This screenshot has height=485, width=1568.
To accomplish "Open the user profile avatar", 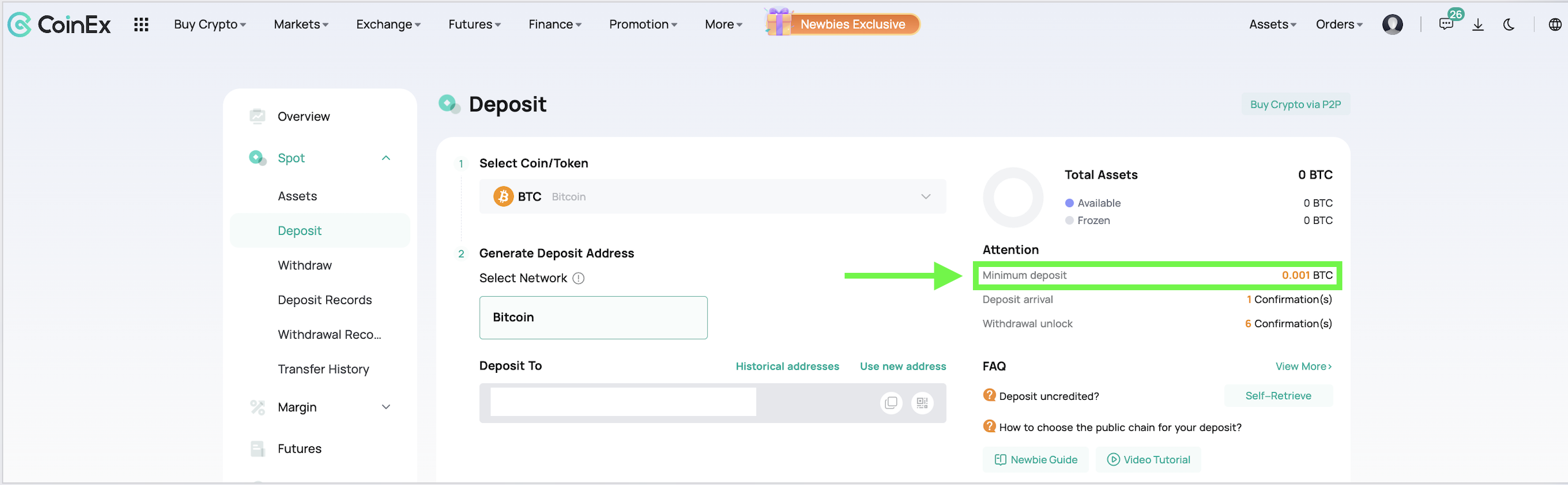I will tap(1393, 25).
